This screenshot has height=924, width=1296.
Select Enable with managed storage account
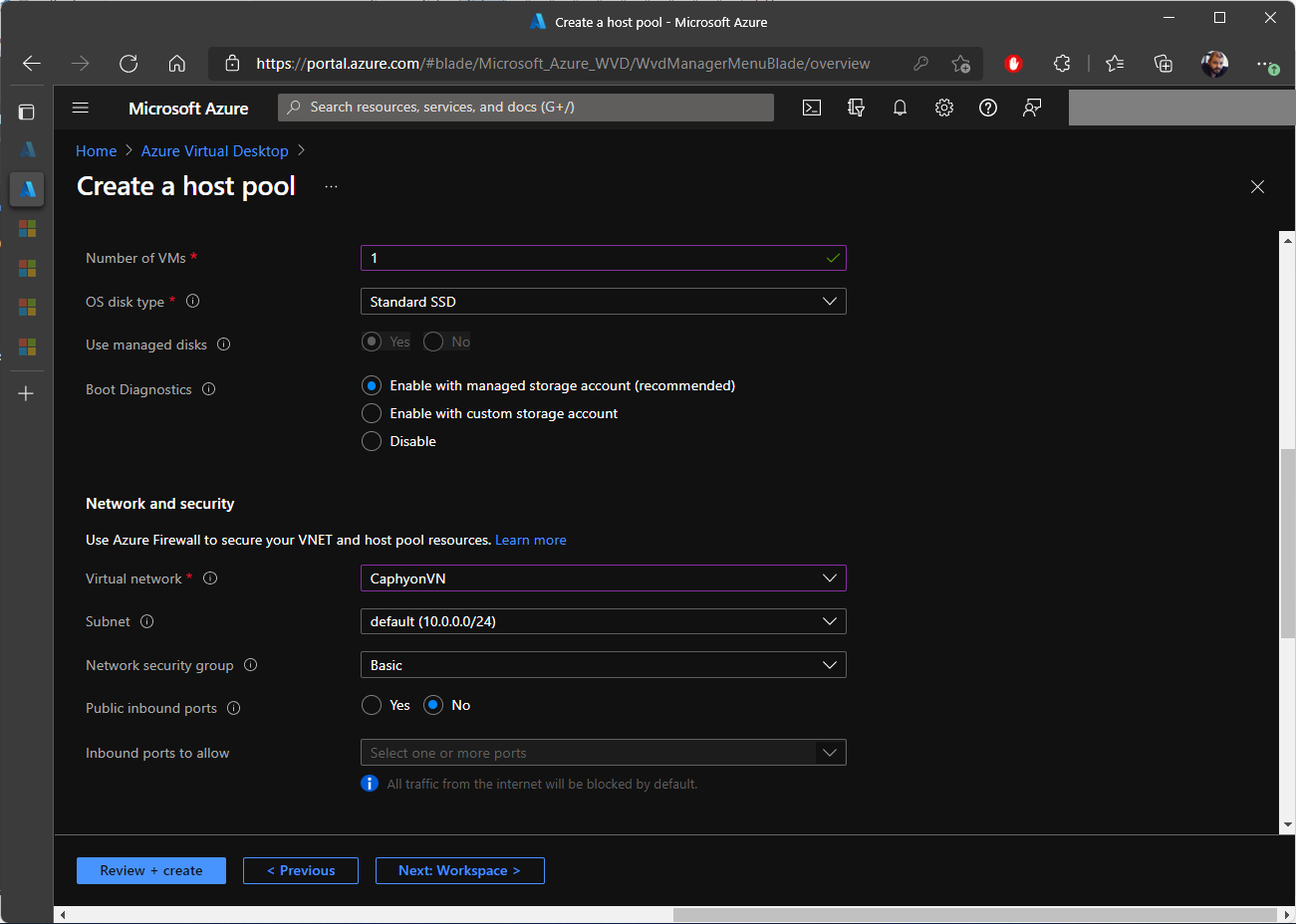click(x=372, y=385)
